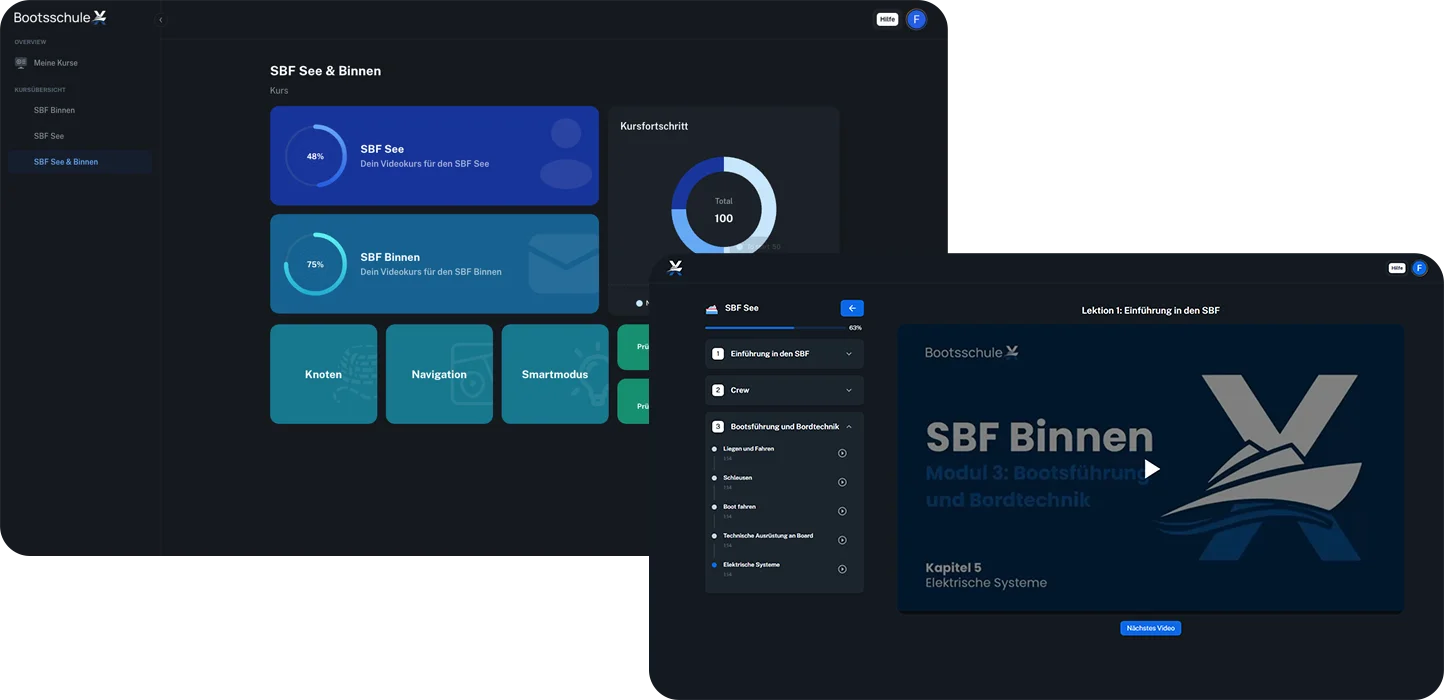Screen dimensions: 1444x700
Task: Open the SBF Binnen course card at 75%
Action: tap(434, 264)
